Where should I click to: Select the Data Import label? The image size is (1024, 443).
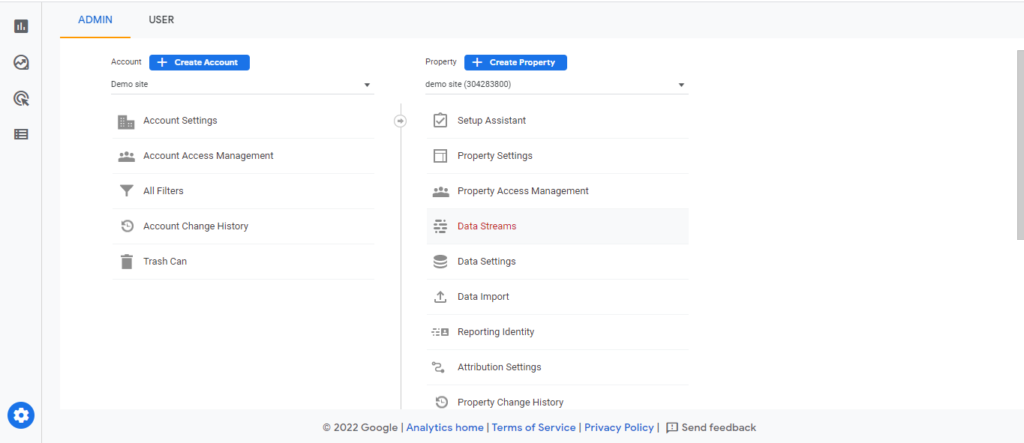(483, 297)
